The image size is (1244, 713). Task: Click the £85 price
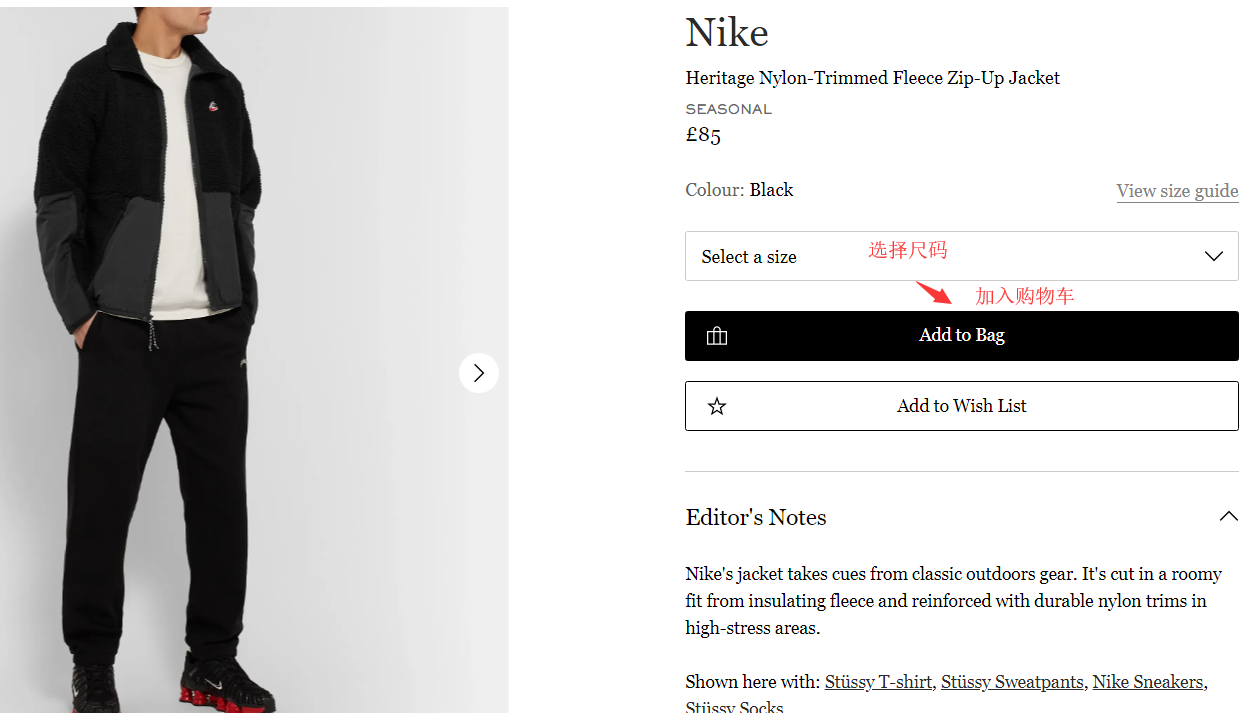point(703,135)
